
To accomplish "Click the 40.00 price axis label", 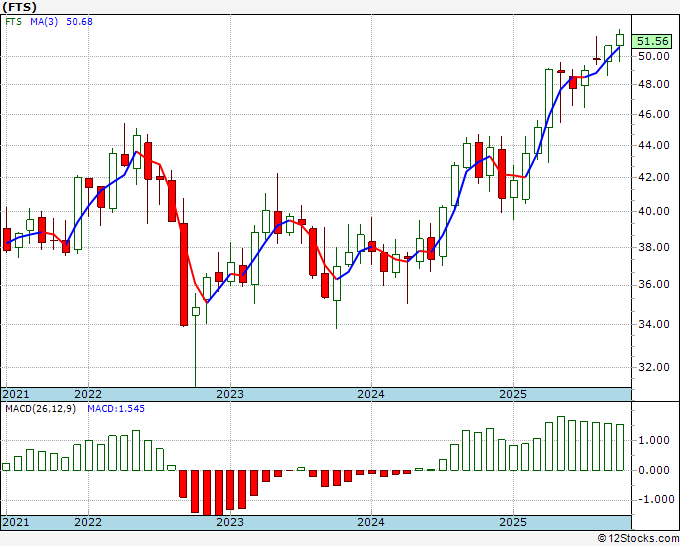I will coord(654,211).
